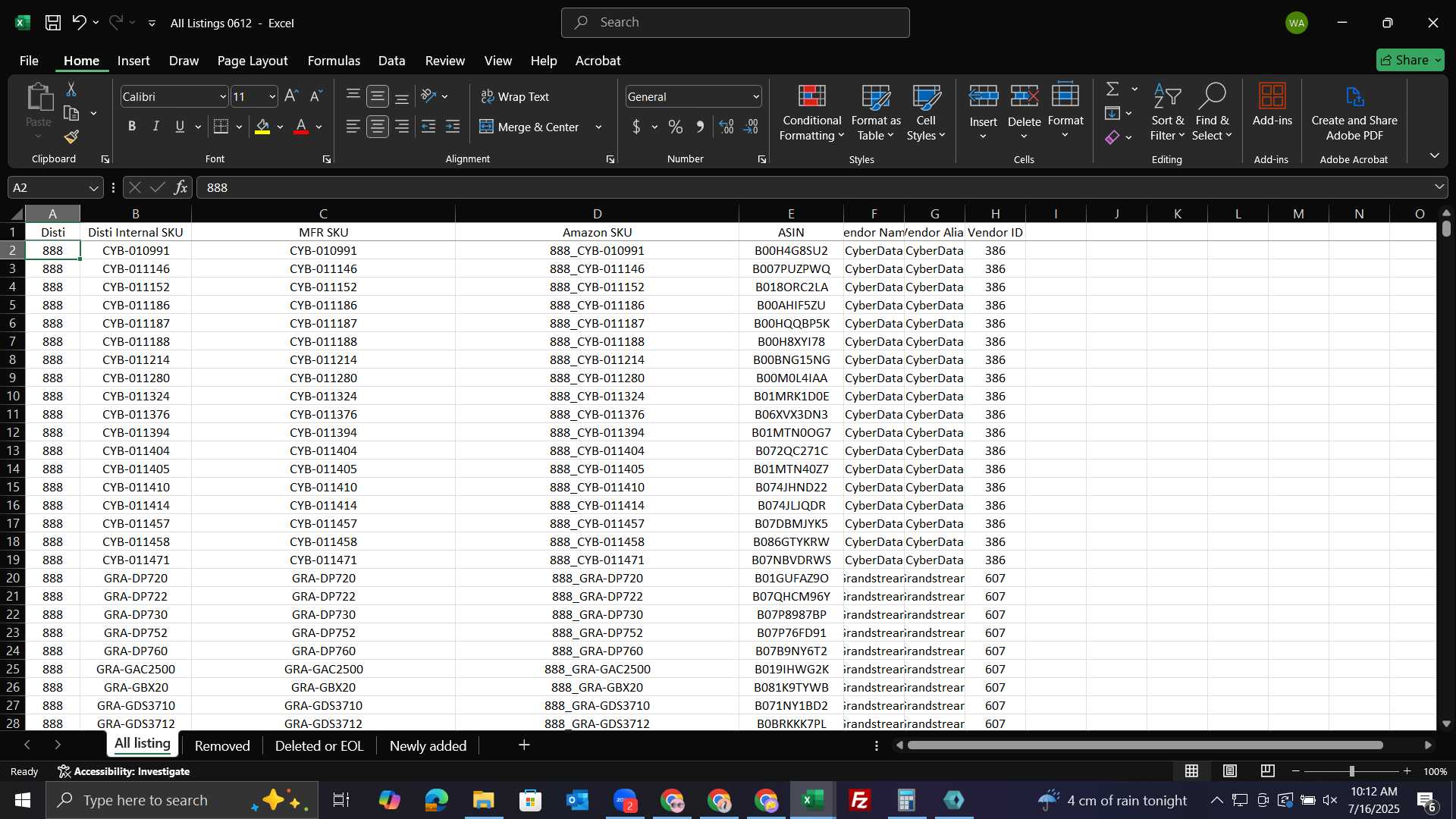Toggle Bold formatting
The height and width of the screenshot is (819, 1456).
tap(132, 127)
